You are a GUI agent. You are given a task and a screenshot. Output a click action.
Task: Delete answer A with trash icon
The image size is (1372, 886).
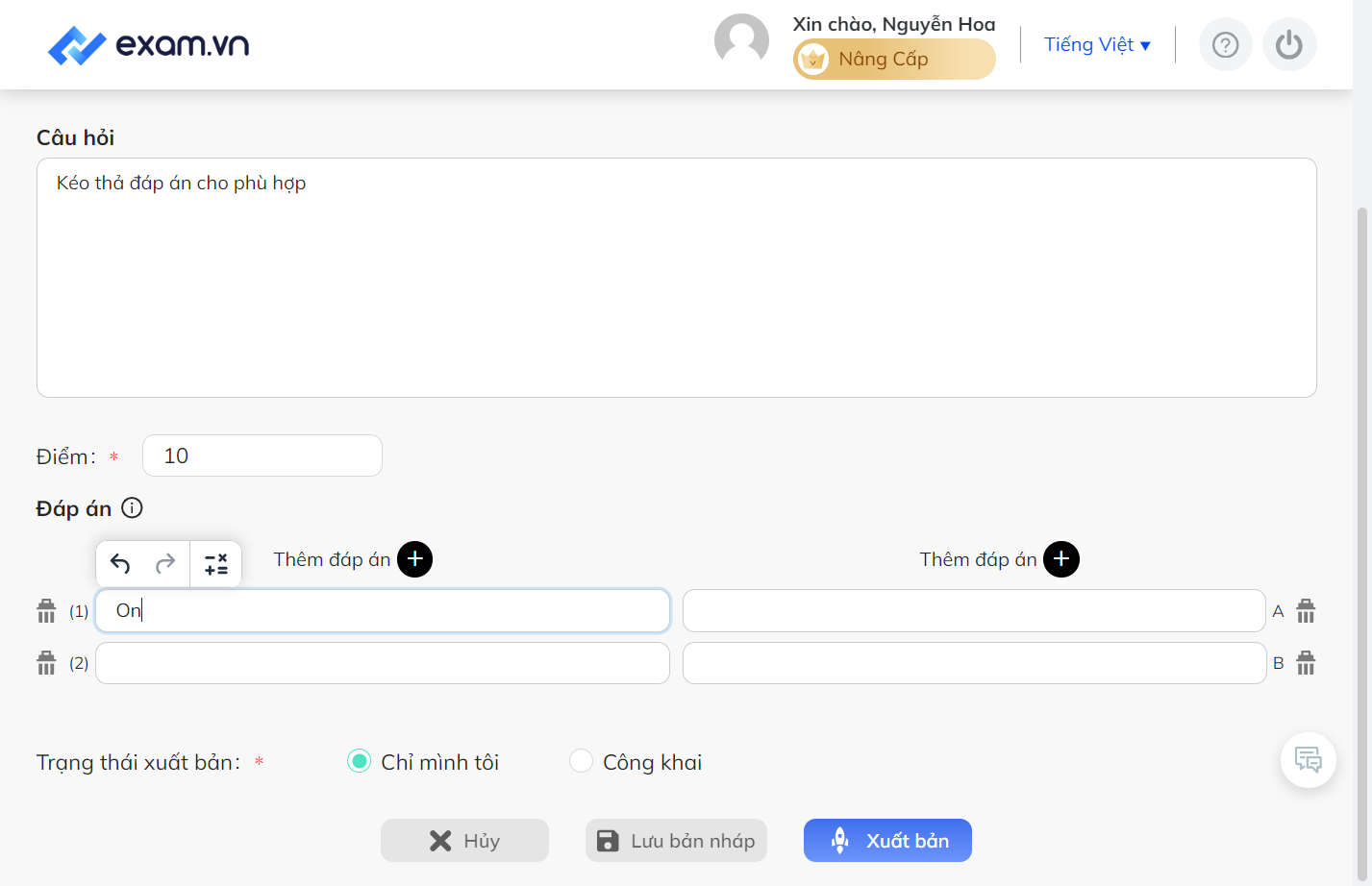(x=1306, y=611)
